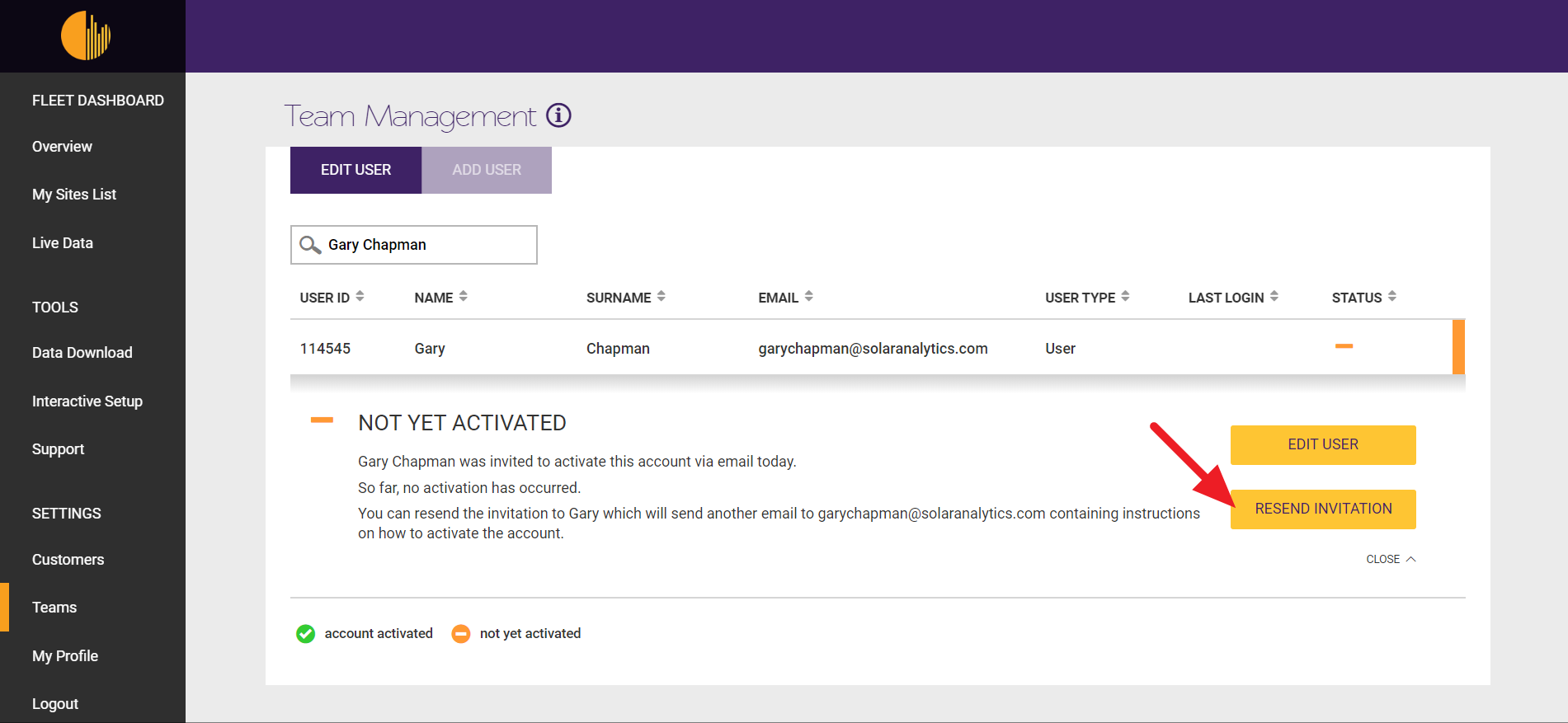Open Interactive Setup in the sidebar
Image resolution: width=1568 pixels, height=723 pixels.
(87, 401)
